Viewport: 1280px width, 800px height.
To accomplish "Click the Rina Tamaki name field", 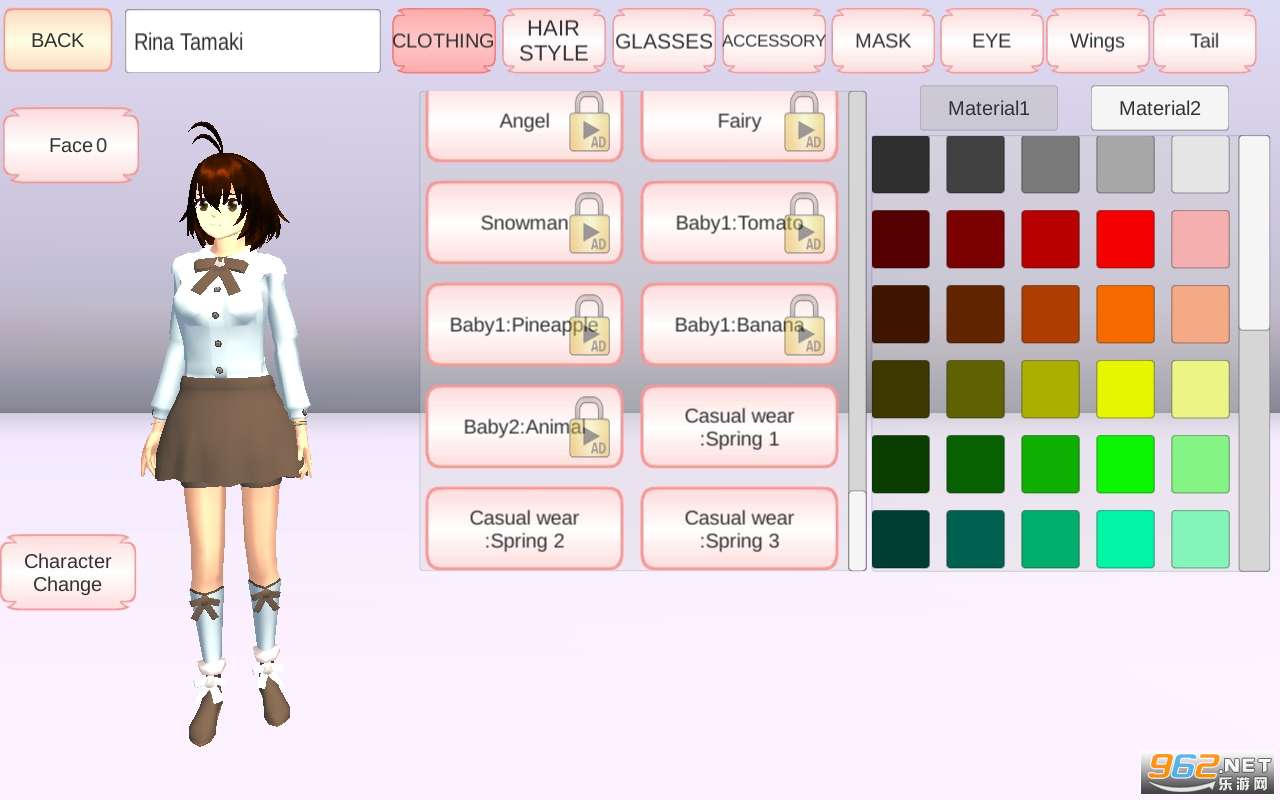I will pos(252,42).
